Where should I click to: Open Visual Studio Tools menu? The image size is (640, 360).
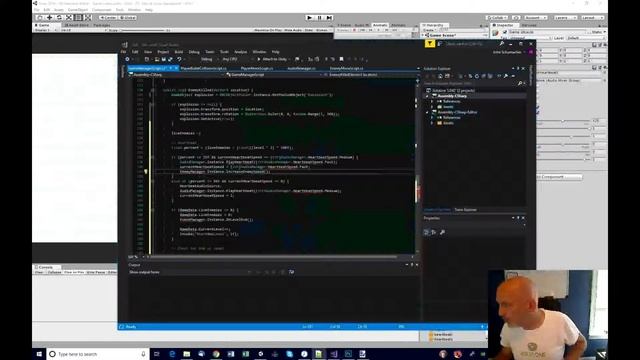pyautogui.click(x=224, y=52)
